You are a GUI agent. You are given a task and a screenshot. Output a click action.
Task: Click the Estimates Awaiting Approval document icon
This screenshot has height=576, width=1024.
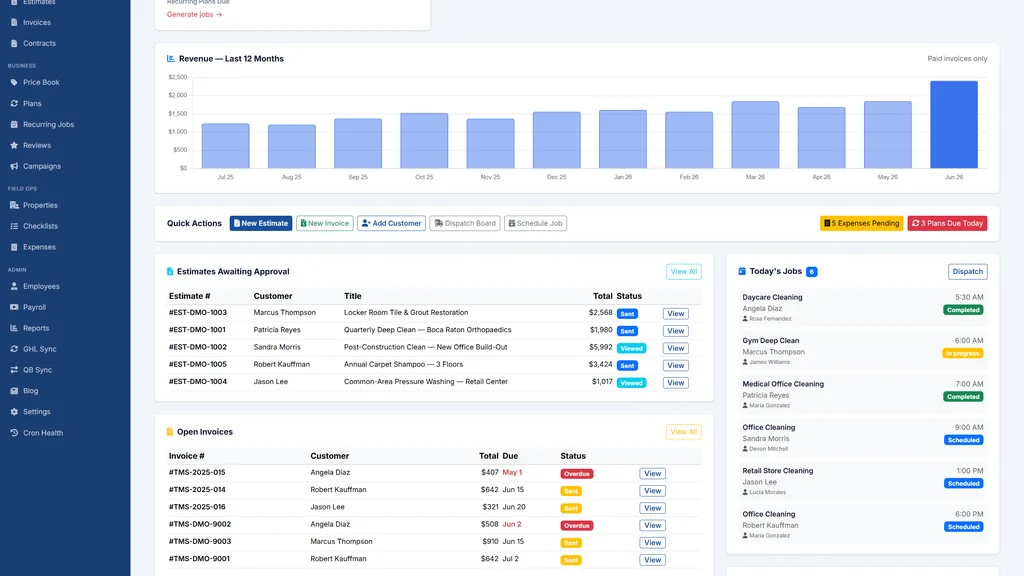170,271
